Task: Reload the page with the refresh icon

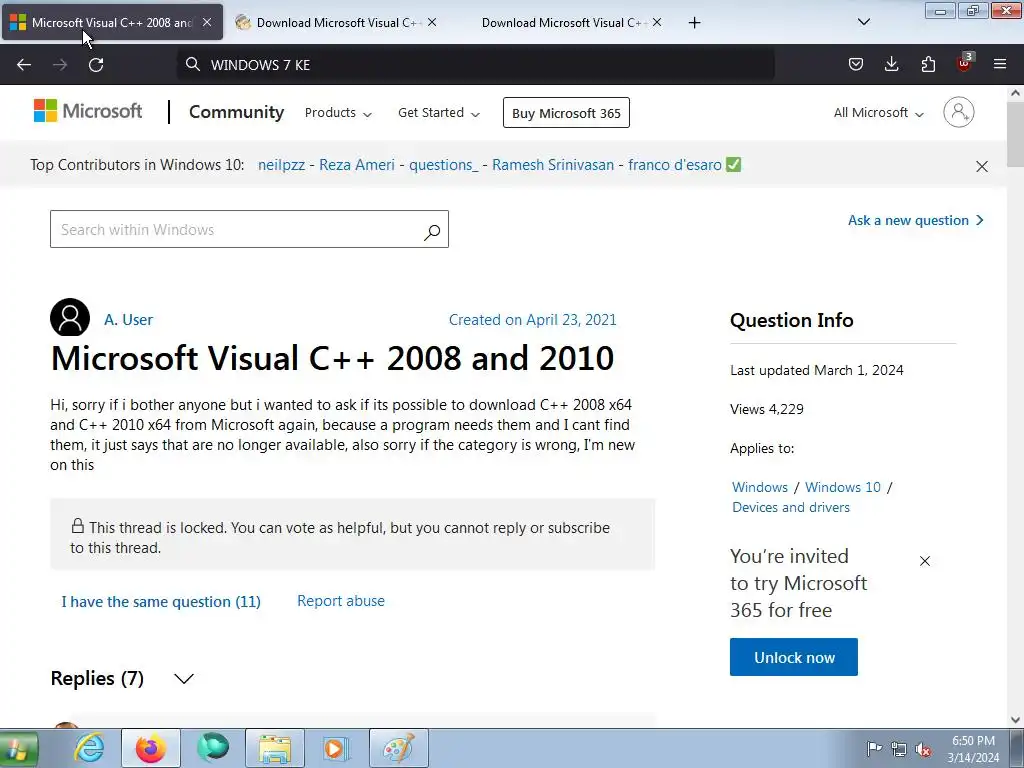Action: click(96, 65)
